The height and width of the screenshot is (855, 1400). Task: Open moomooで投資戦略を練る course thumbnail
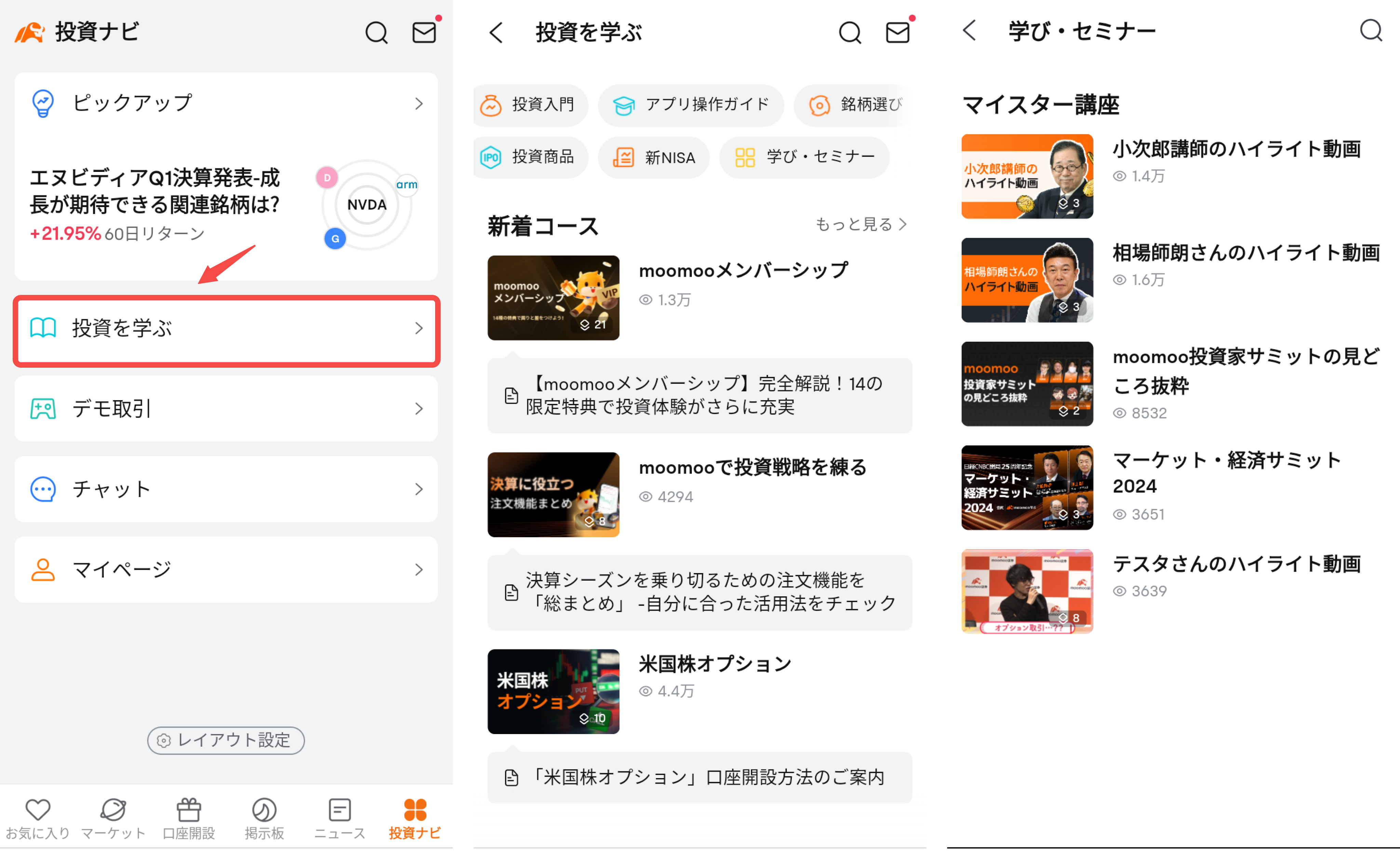click(x=553, y=494)
